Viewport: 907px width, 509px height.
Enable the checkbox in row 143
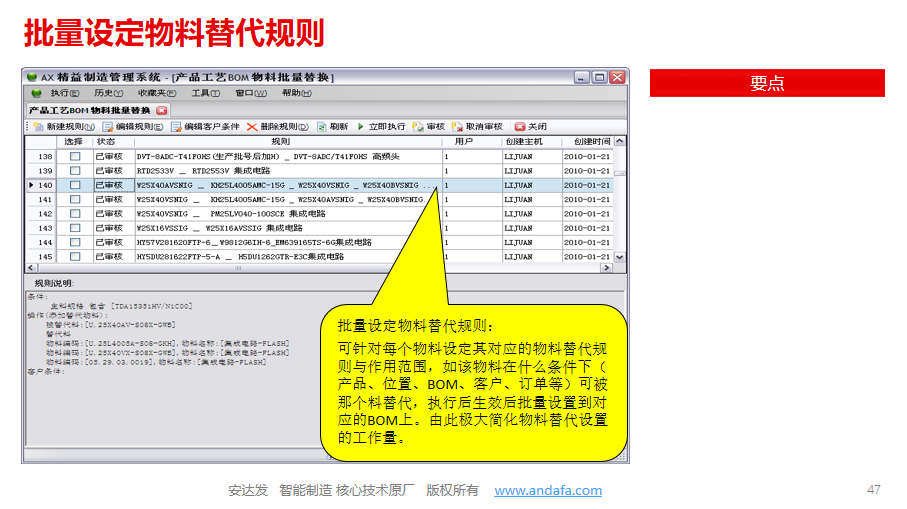pyautogui.click(x=75, y=242)
